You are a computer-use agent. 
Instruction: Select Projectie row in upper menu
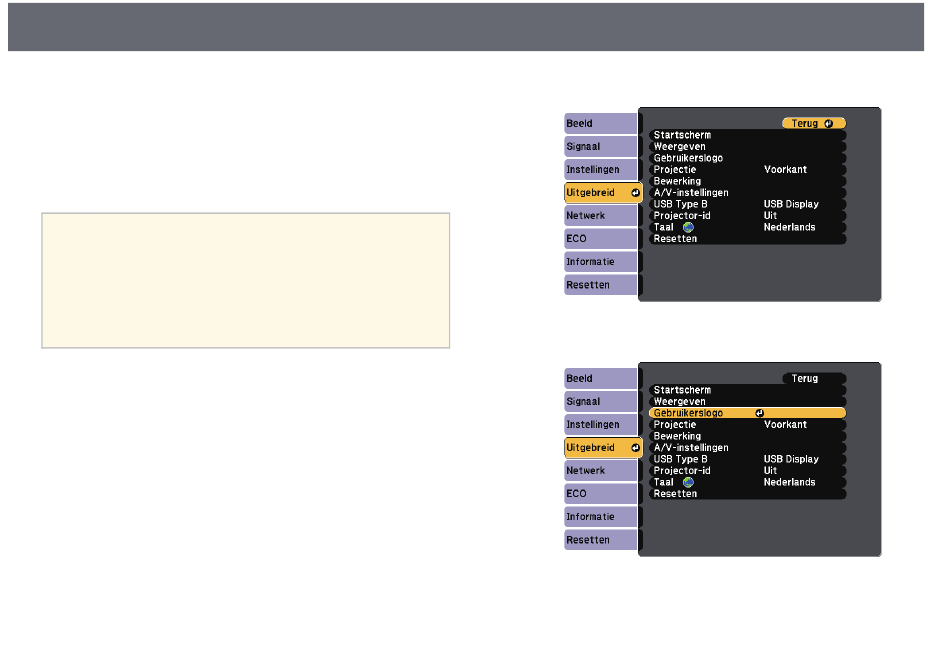point(747,170)
